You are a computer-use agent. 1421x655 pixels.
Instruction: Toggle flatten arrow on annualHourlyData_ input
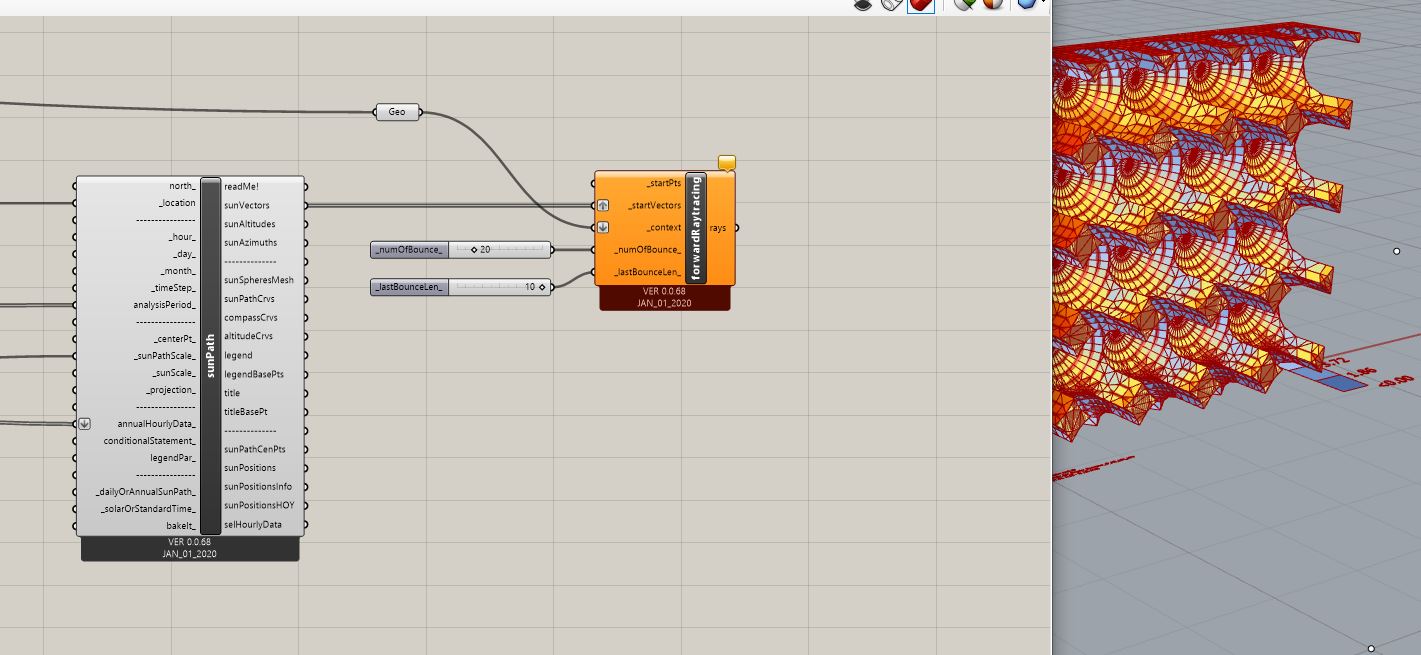pyautogui.click(x=84, y=422)
